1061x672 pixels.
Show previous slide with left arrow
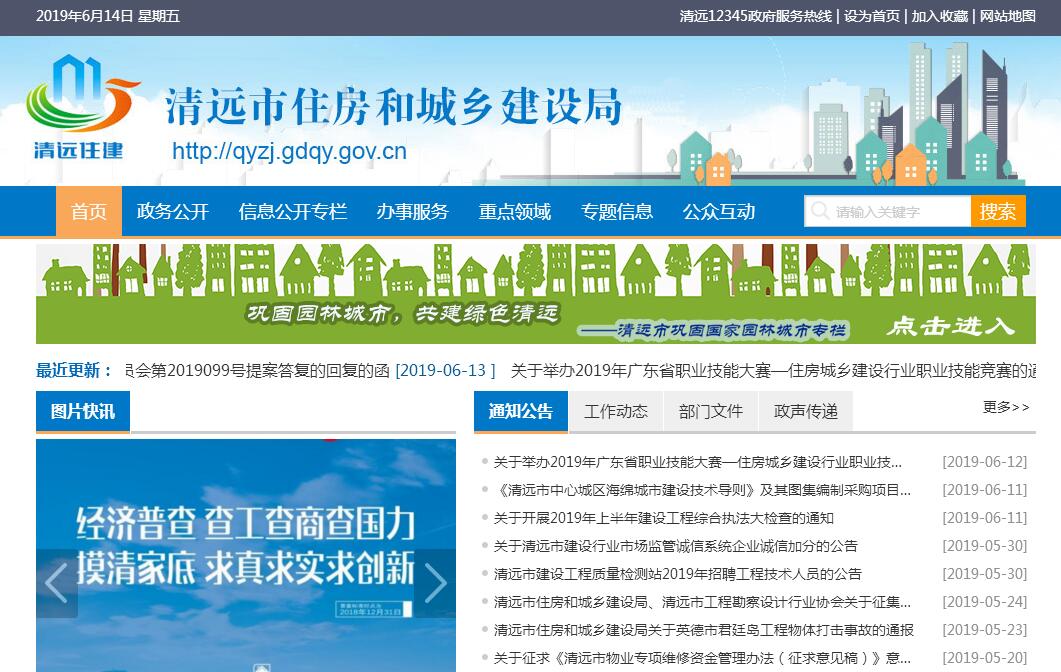point(56,583)
